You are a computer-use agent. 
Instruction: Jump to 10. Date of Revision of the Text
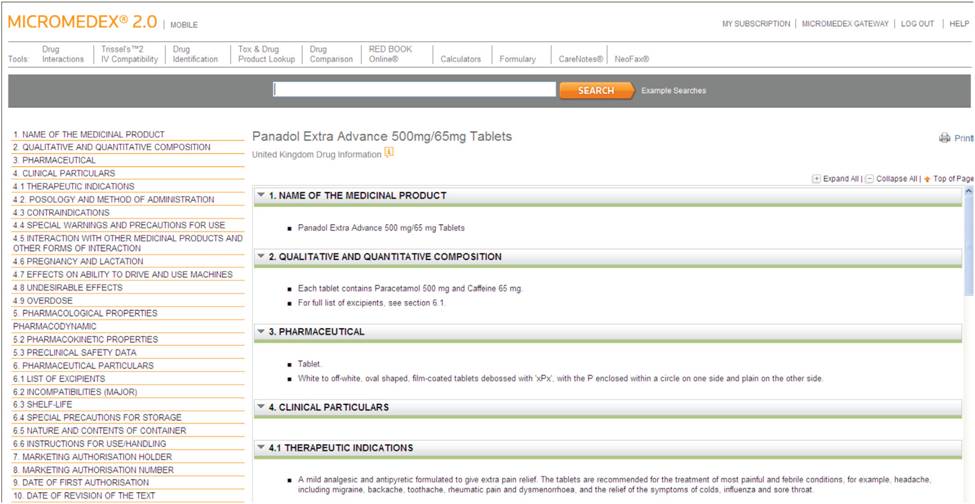(x=84, y=496)
